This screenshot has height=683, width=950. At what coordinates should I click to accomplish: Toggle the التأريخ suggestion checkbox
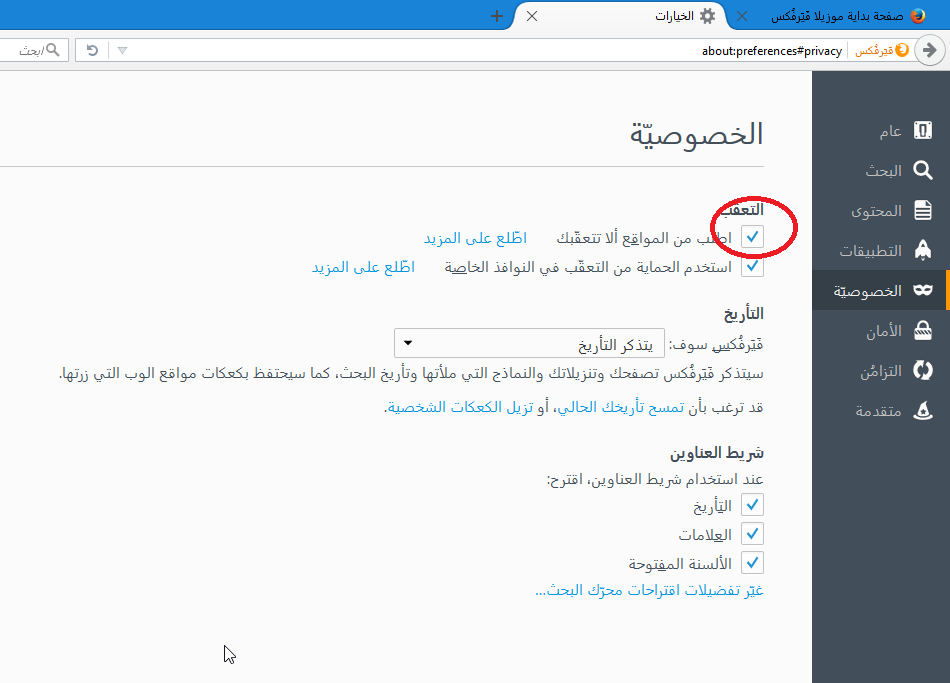[x=752, y=505]
